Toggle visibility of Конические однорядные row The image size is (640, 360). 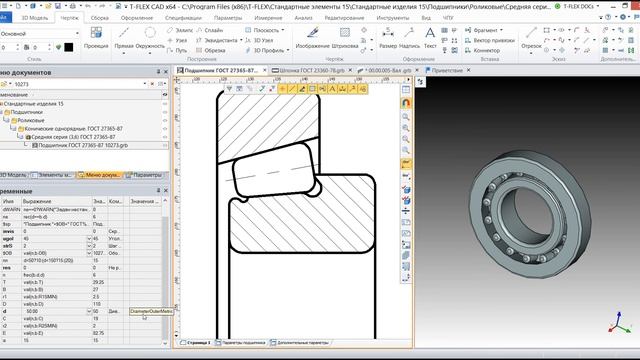click(165, 129)
